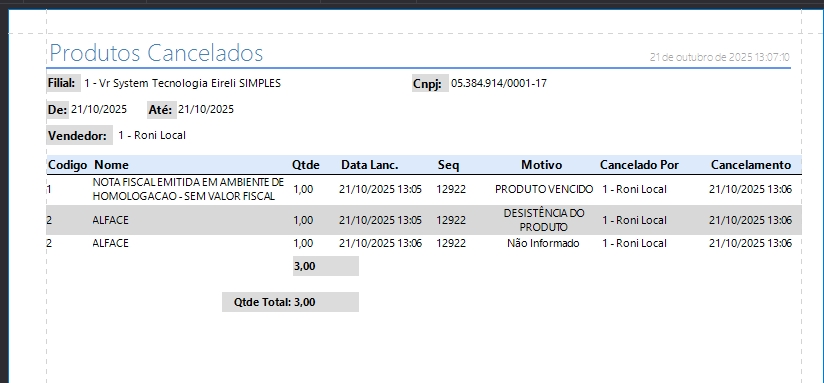Click the report timestamp '21 de outubro de 2025 13:07:10'

pyautogui.click(x=719, y=57)
